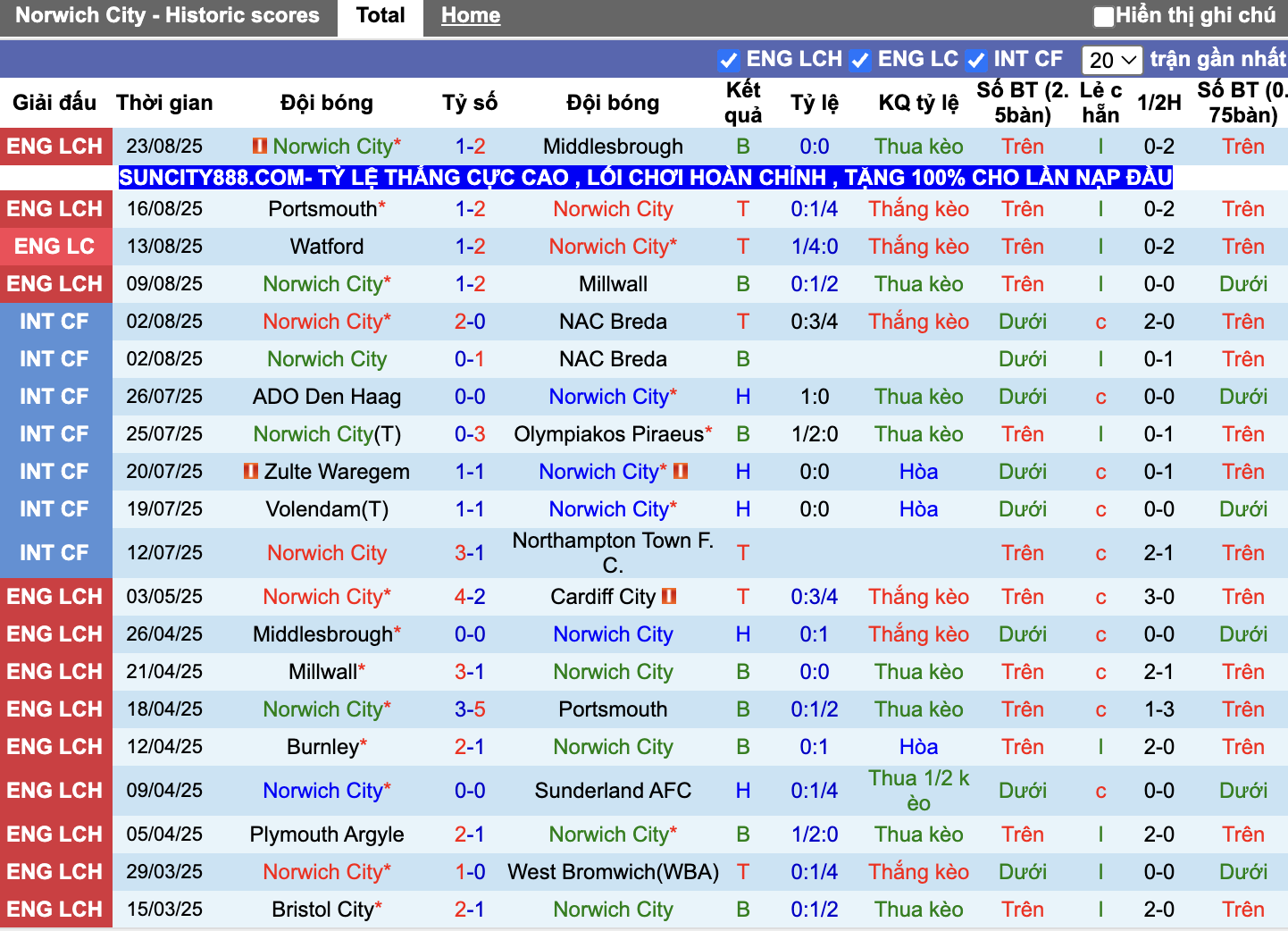Click red card icon after Norwich City on 20/07/25

click(x=681, y=470)
